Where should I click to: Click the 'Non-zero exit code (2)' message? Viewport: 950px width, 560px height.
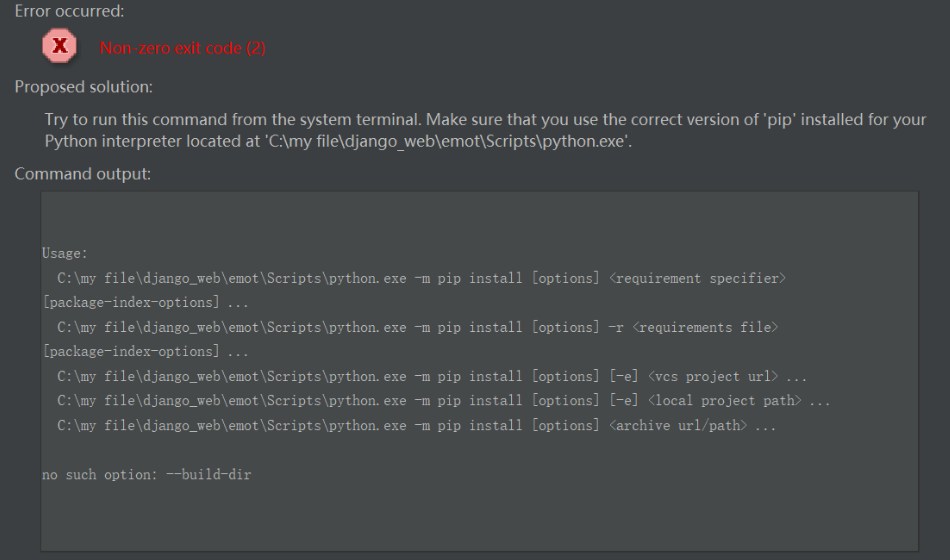183,48
